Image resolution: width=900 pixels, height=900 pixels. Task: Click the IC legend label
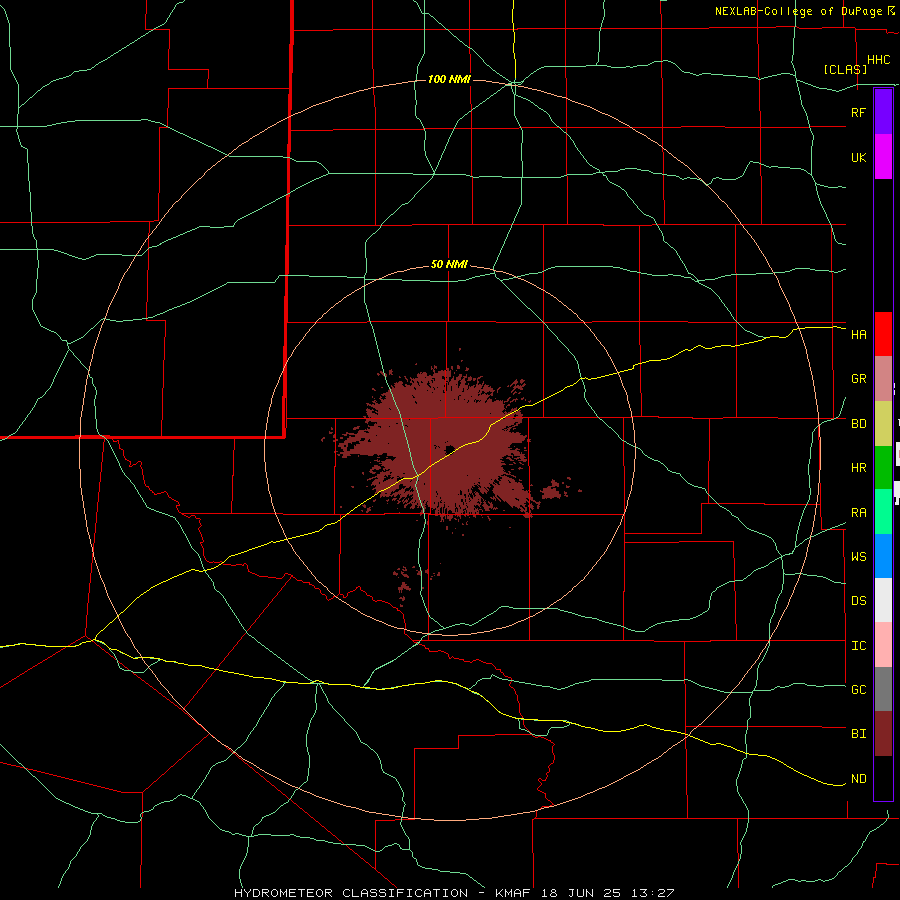(x=858, y=646)
